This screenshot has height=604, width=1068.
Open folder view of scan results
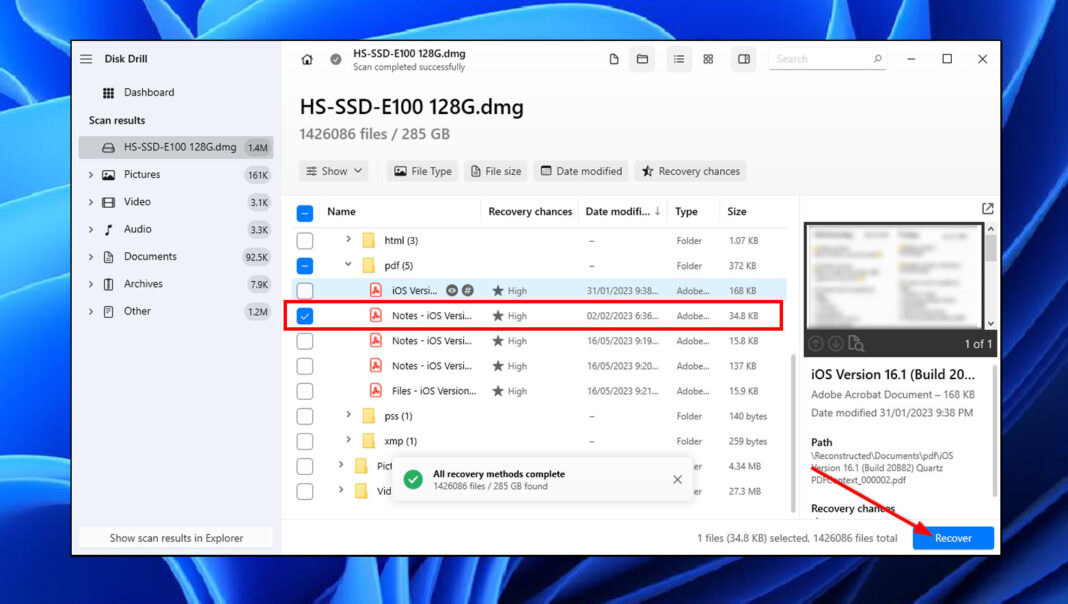pos(642,59)
